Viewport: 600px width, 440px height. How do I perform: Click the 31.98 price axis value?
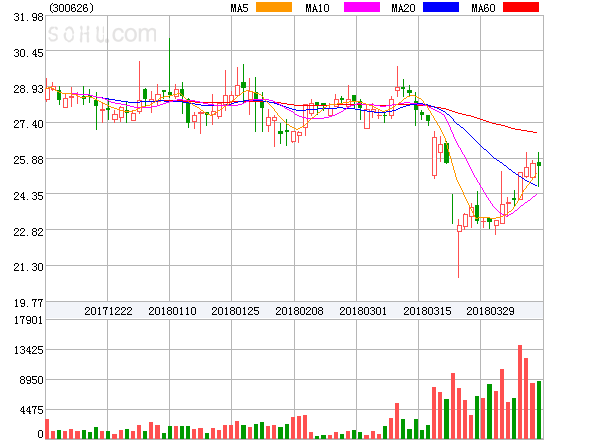click(29, 17)
